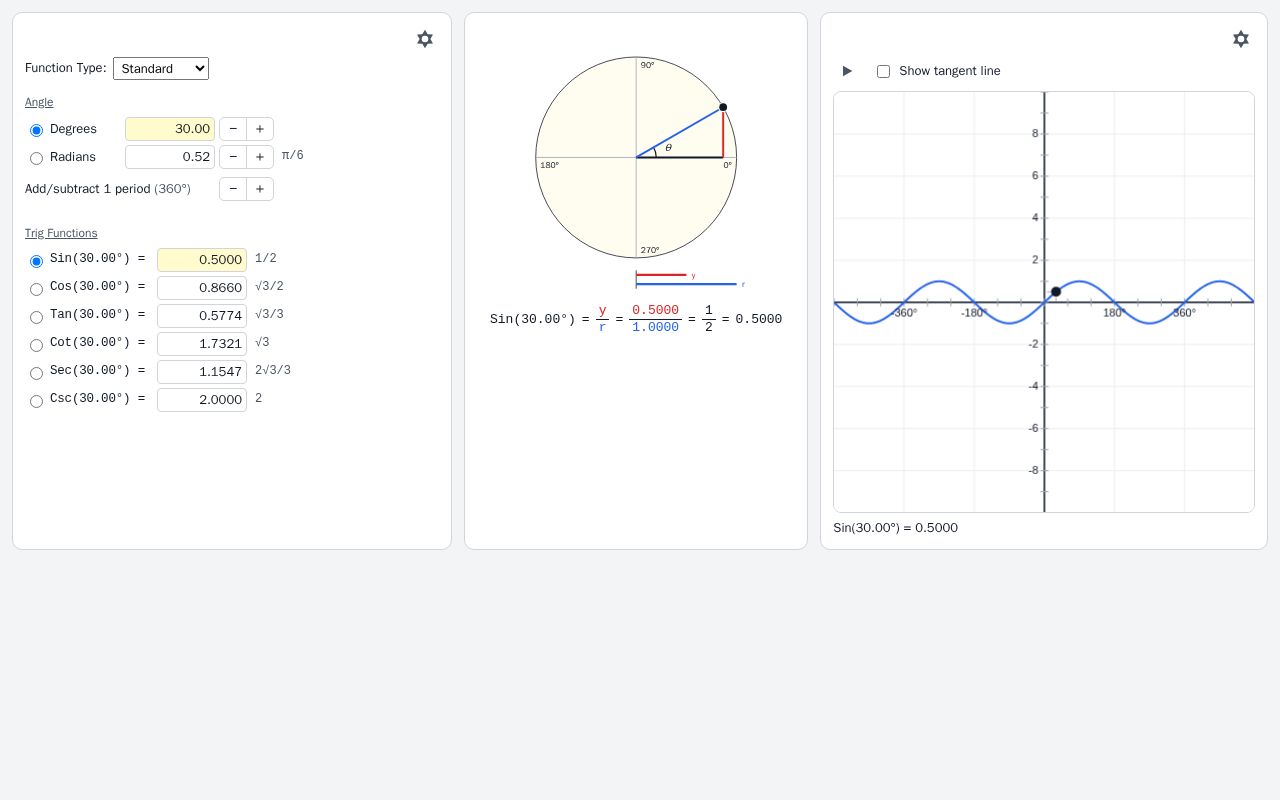The width and height of the screenshot is (1280, 800).
Task: Click the 2√3/3 exact secant value
Action: click(273, 371)
